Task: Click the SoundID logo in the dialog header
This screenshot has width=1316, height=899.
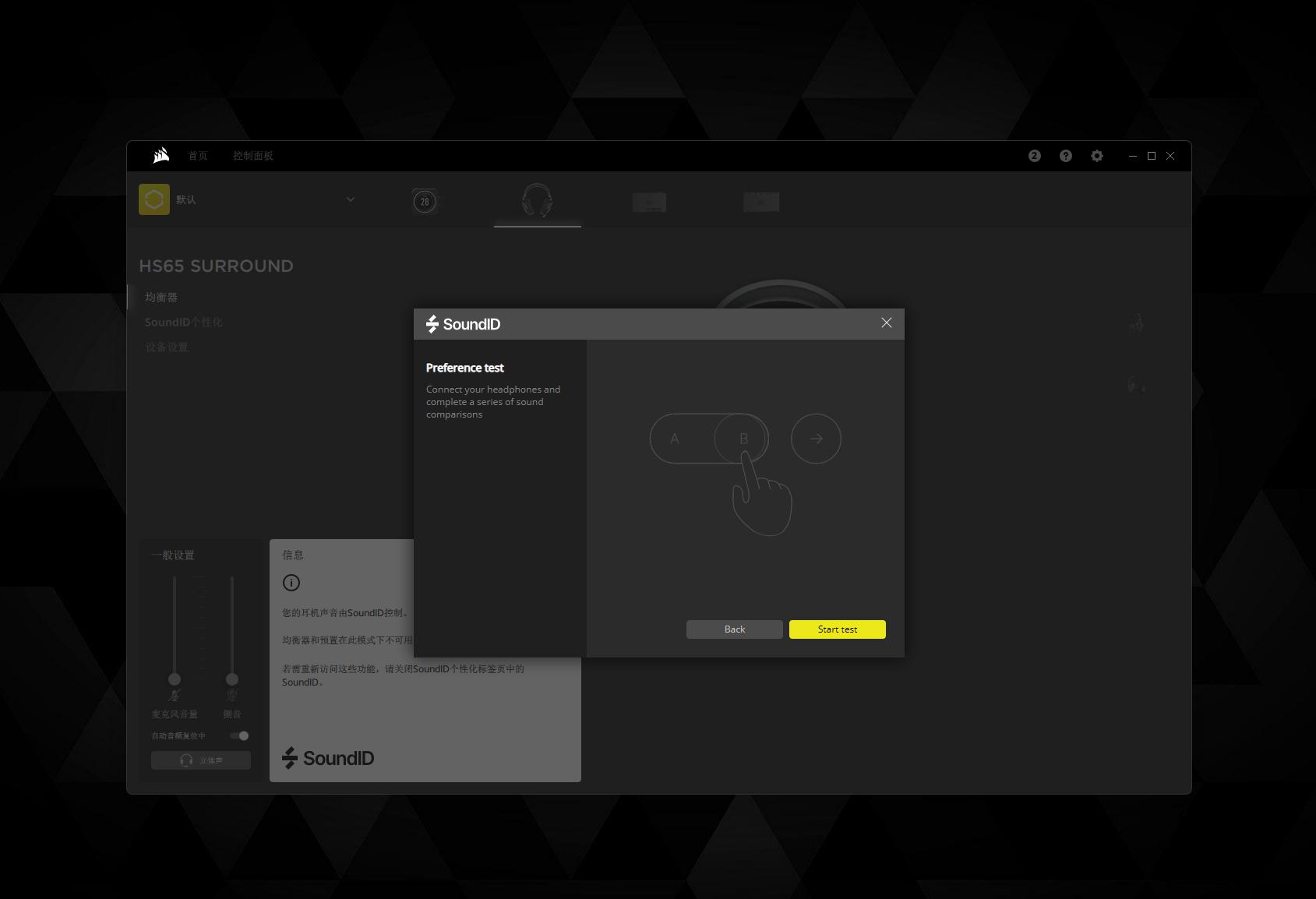Action: coord(464,324)
